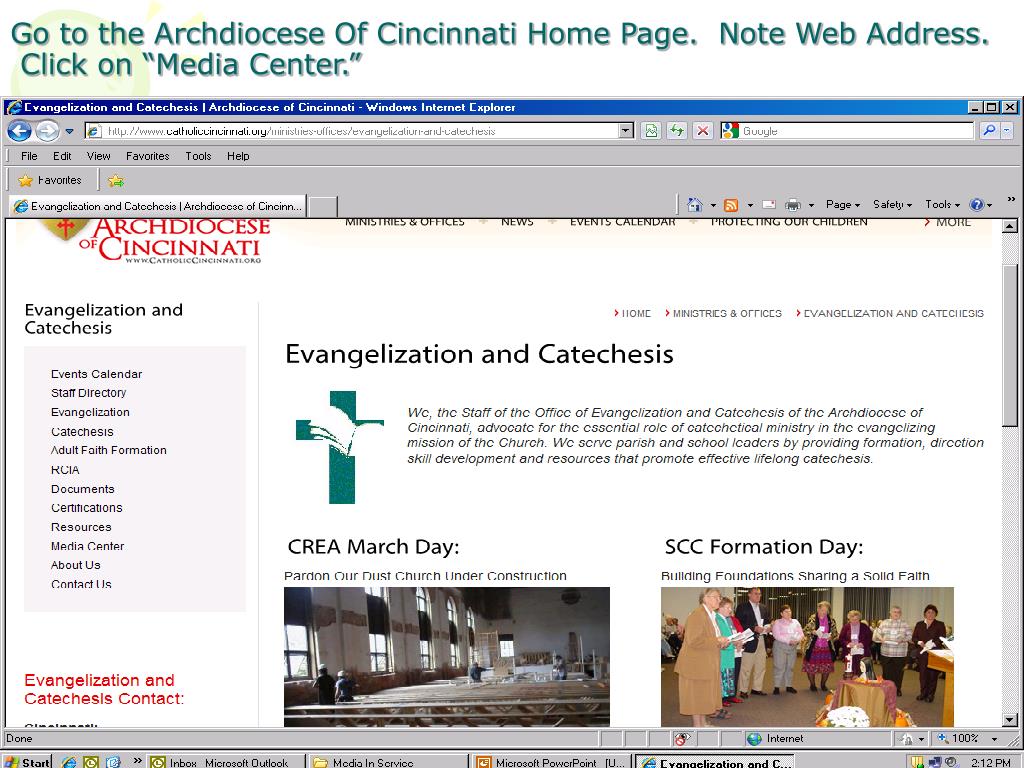The width and height of the screenshot is (1024, 768).
Task: Click the browser Back arrow button
Action: coord(20,131)
